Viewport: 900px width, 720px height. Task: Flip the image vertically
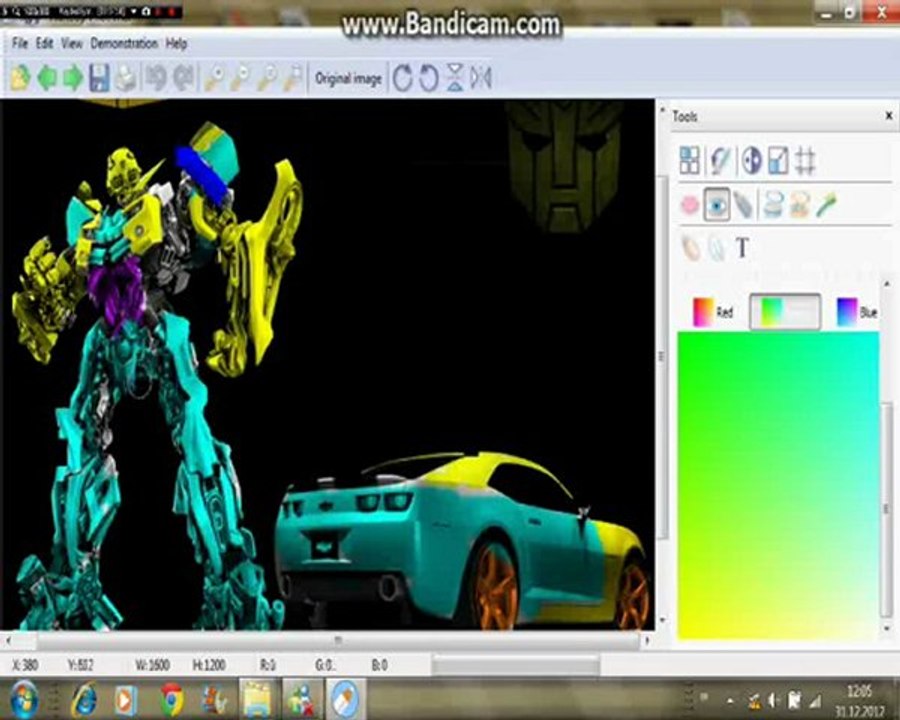click(455, 78)
